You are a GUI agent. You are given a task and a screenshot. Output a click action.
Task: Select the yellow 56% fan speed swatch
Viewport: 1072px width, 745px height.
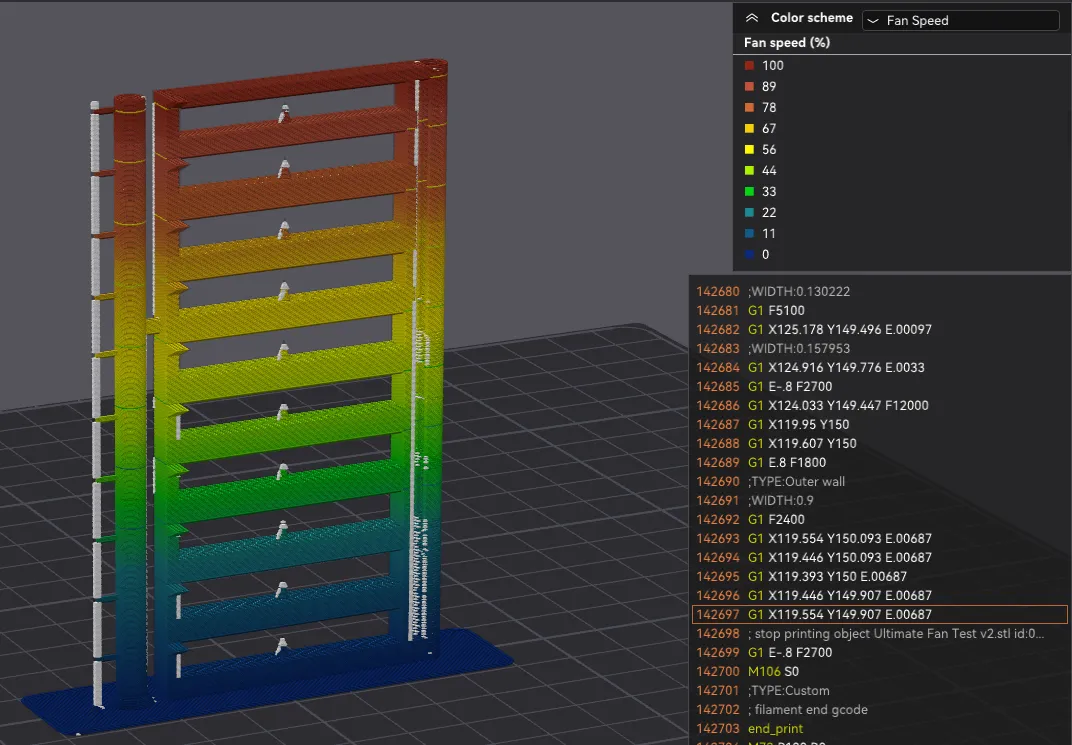749,150
